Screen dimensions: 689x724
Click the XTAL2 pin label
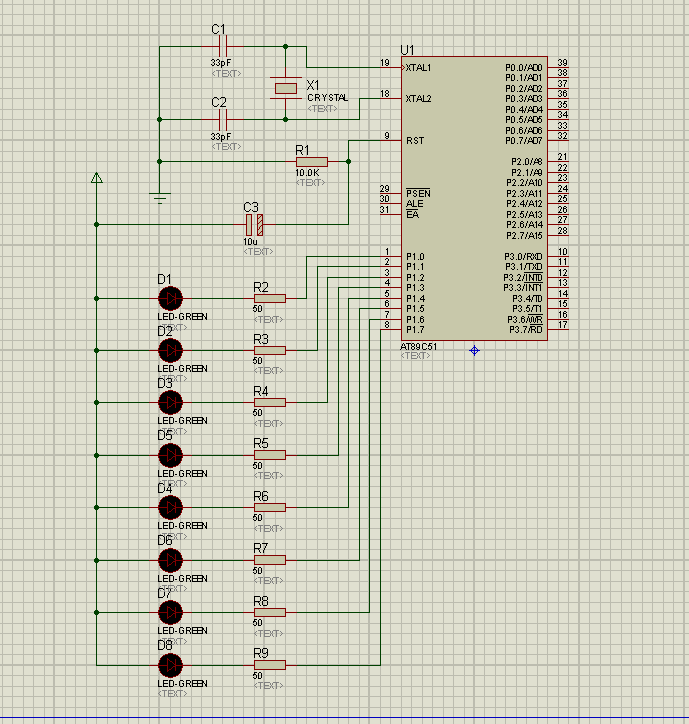point(418,99)
